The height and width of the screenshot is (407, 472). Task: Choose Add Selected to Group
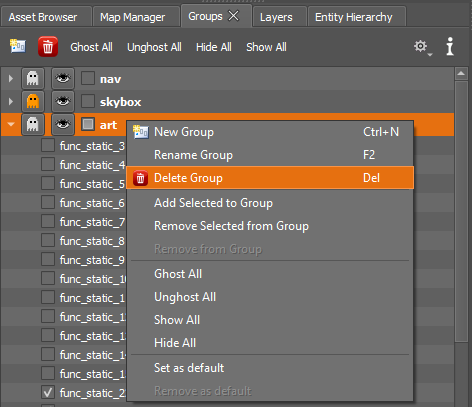tap(270, 203)
